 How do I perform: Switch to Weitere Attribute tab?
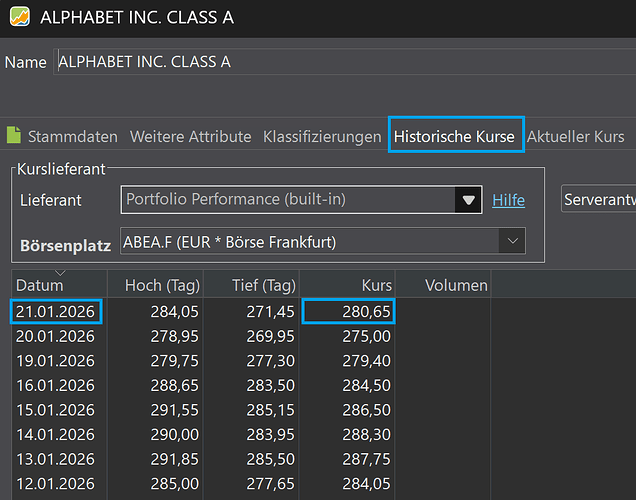(x=190, y=137)
